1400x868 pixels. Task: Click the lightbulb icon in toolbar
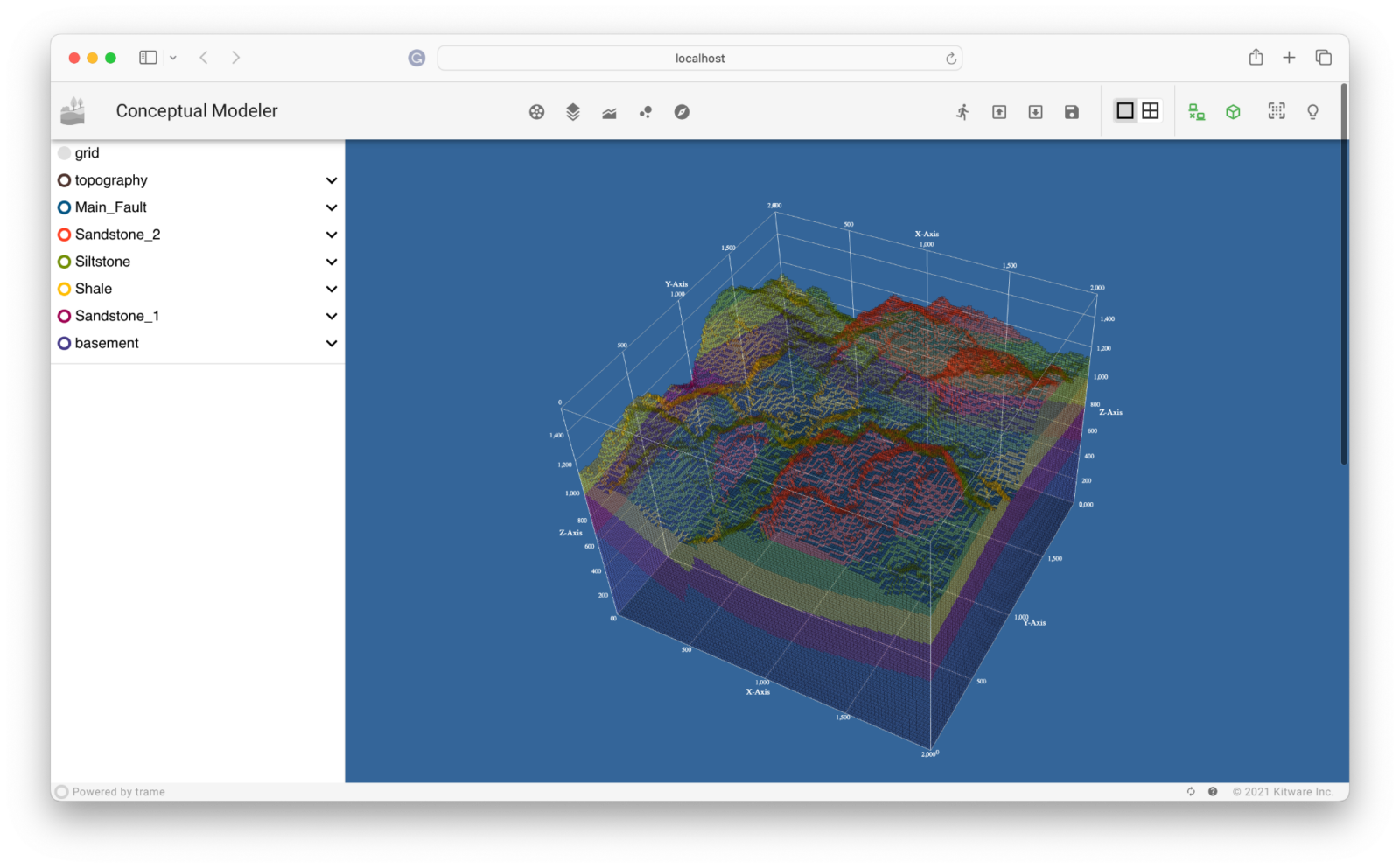[1312, 112]
